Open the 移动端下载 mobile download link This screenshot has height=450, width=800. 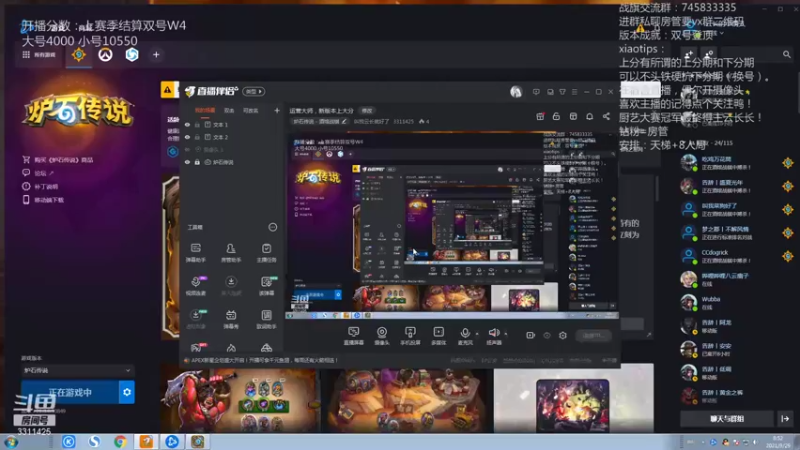click(x=43, y=199)
